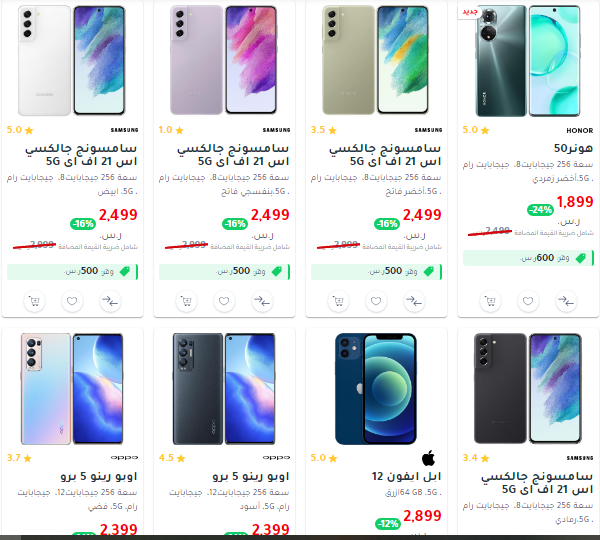The width and height of the screenshot is (600, 540).
Task: Favorite the lavender Galaxy S21 FE
Action: coord(224,302)
